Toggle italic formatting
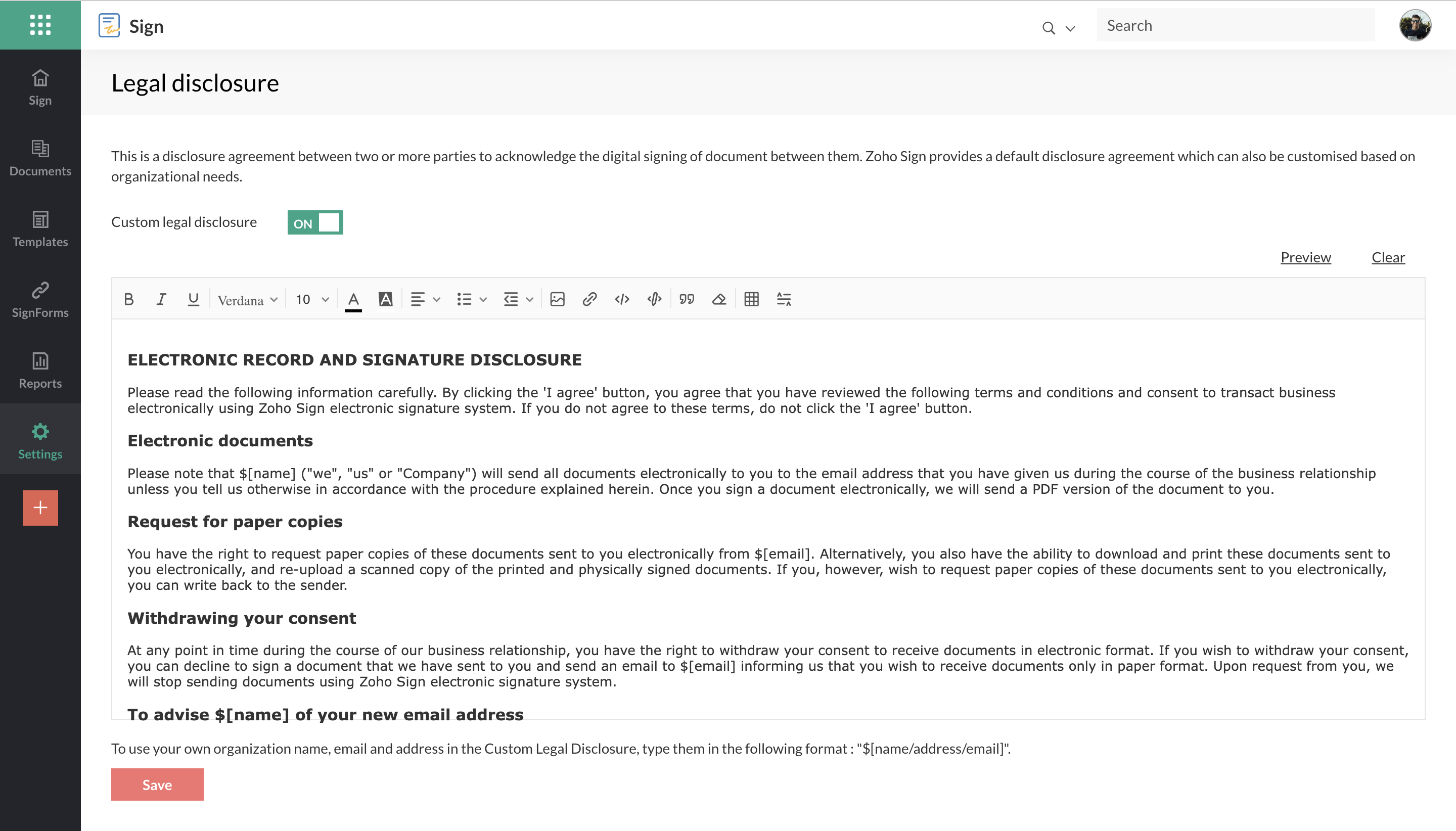The height and width of the screenshot is (831, 1456). click(161, 299)
